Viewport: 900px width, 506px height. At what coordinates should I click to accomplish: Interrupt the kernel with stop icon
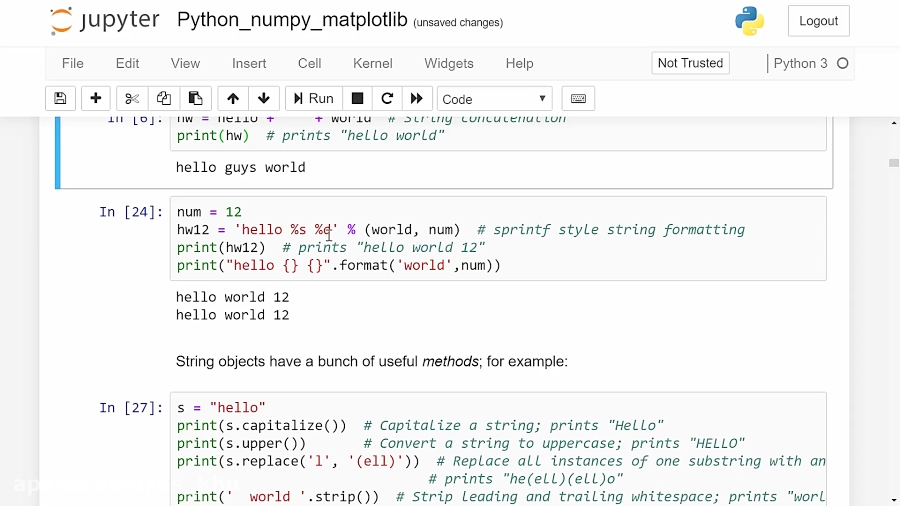coord(356,98)
